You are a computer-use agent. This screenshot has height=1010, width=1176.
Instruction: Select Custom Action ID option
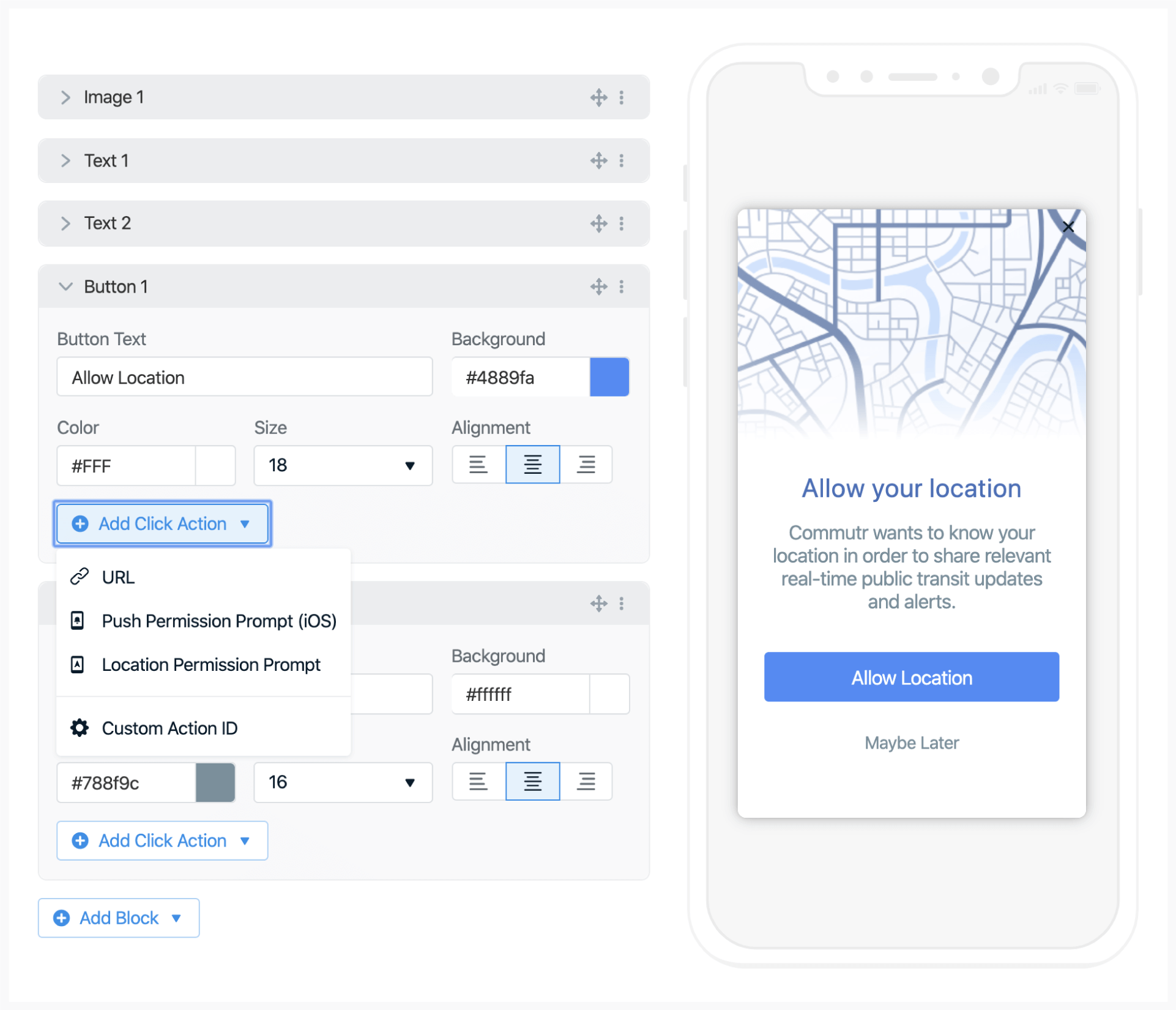169,728
